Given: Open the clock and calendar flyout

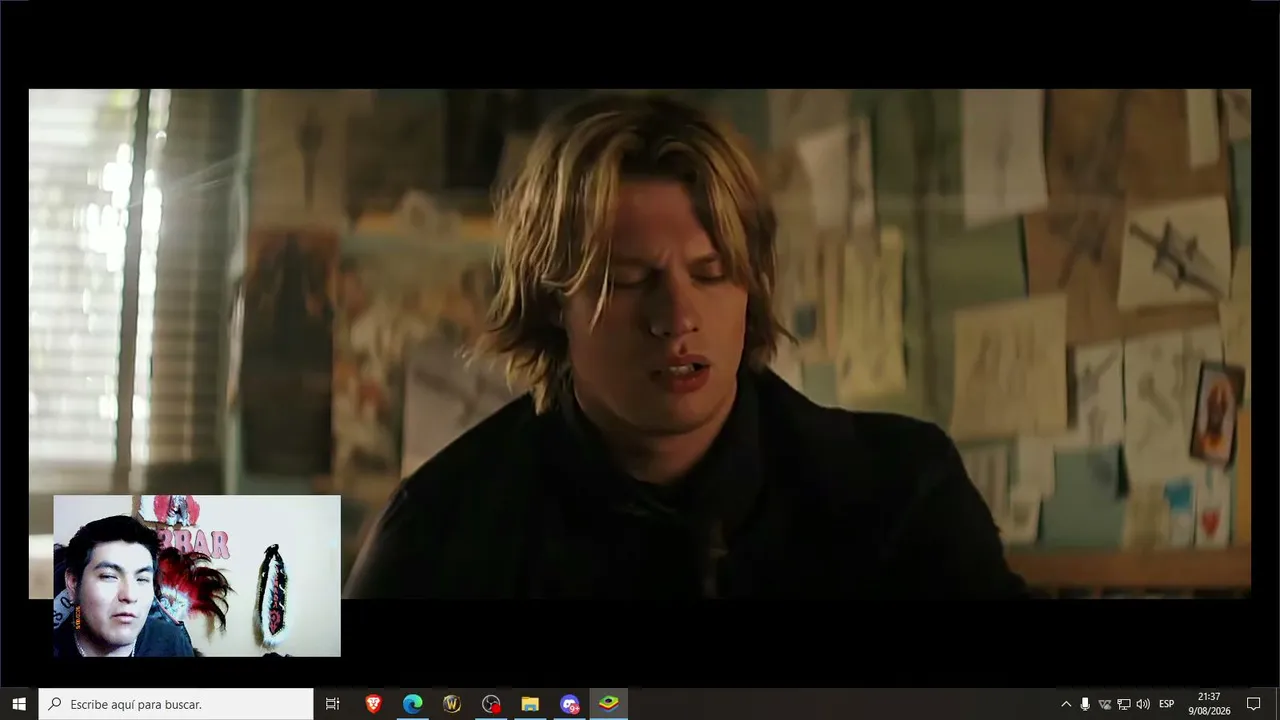Looking at the screenshot, I should pyautogui.click(x=1209, y=704).
